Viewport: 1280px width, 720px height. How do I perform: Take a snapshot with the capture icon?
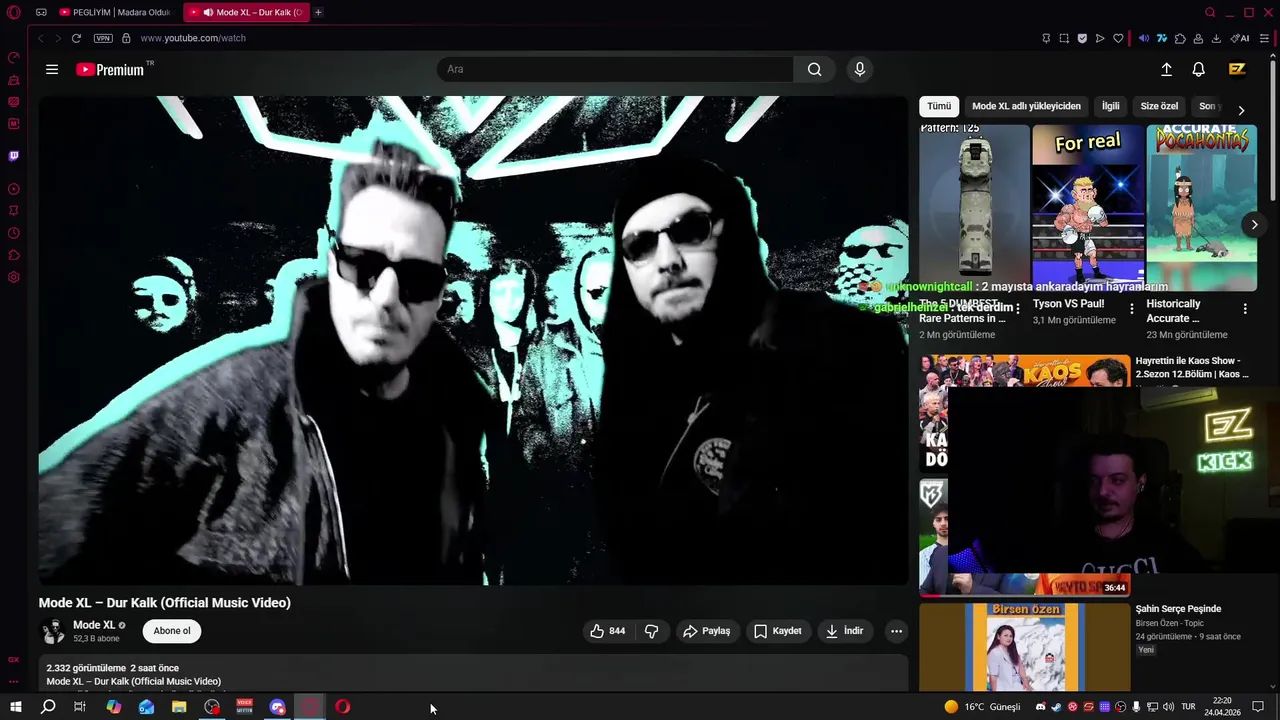(x=1064, y=38)
